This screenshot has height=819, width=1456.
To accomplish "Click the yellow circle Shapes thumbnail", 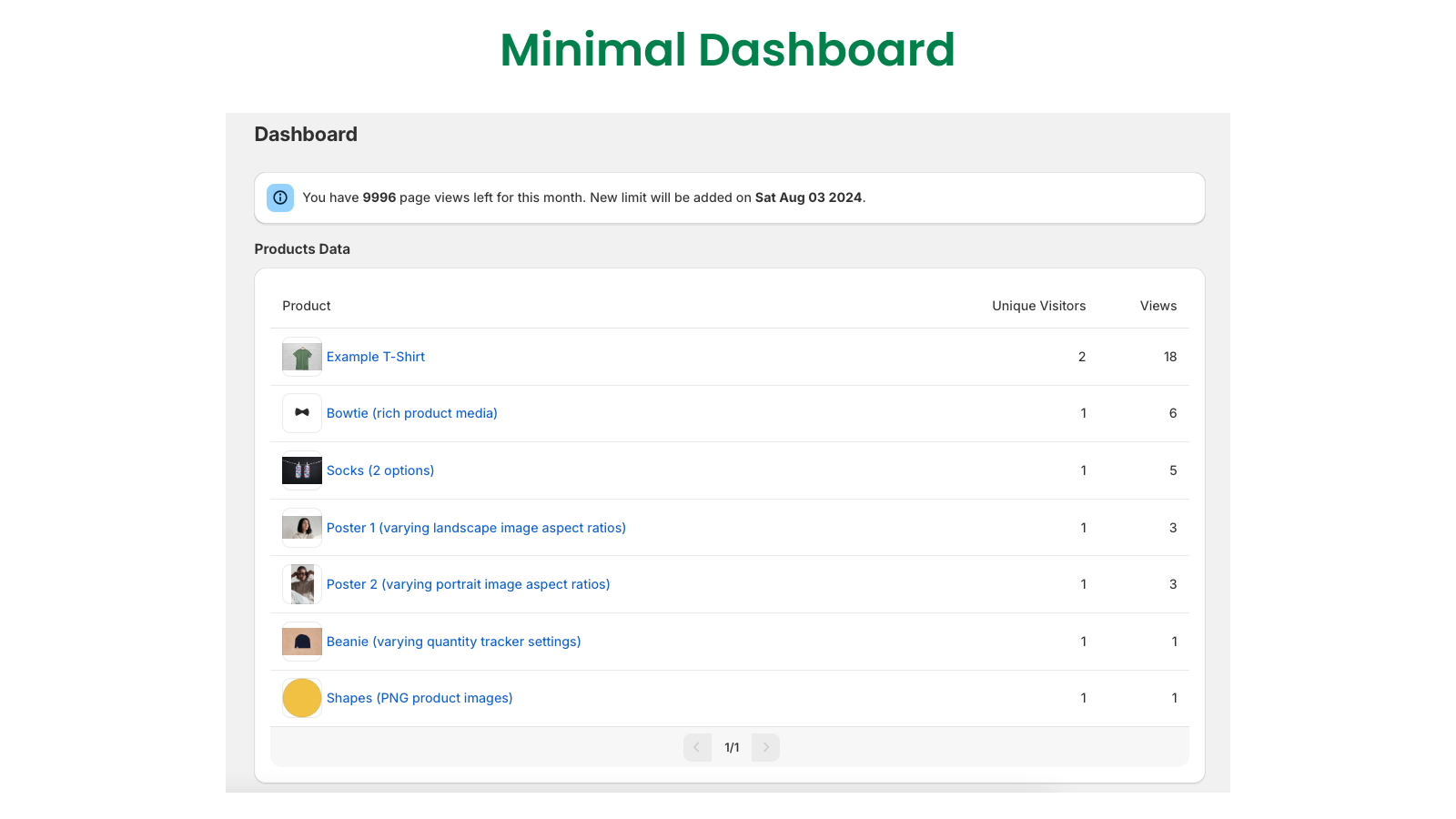I will [301, 697].
